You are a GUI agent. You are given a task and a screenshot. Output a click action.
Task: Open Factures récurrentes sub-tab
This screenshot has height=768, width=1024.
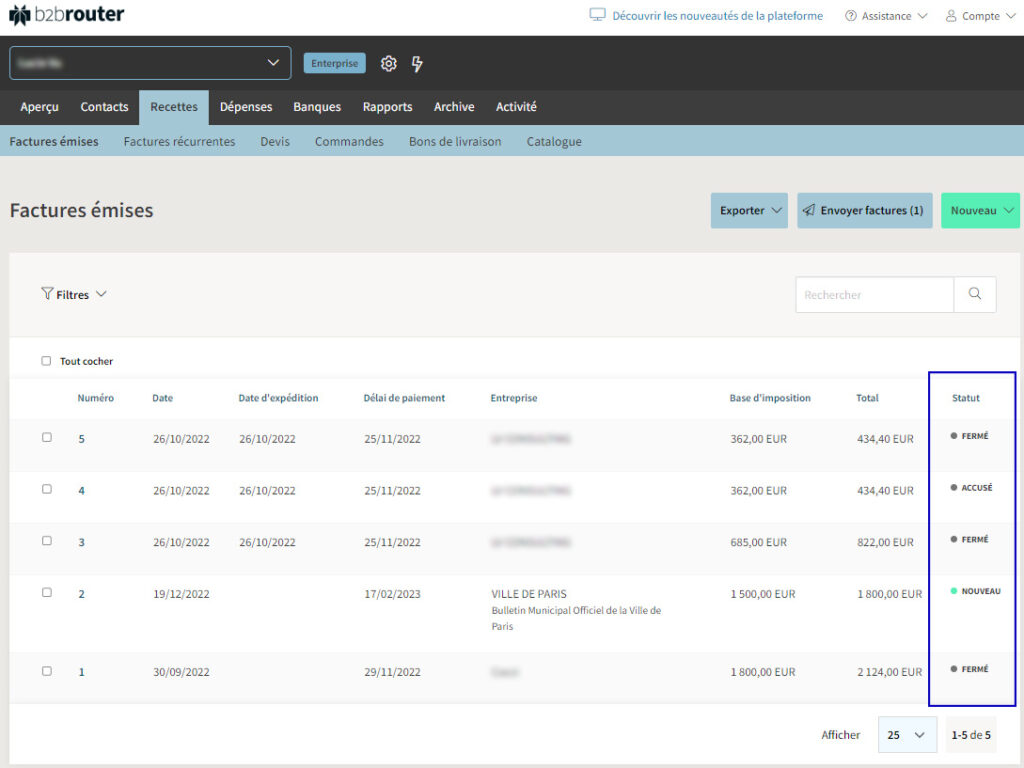click(x=179, y=141)
